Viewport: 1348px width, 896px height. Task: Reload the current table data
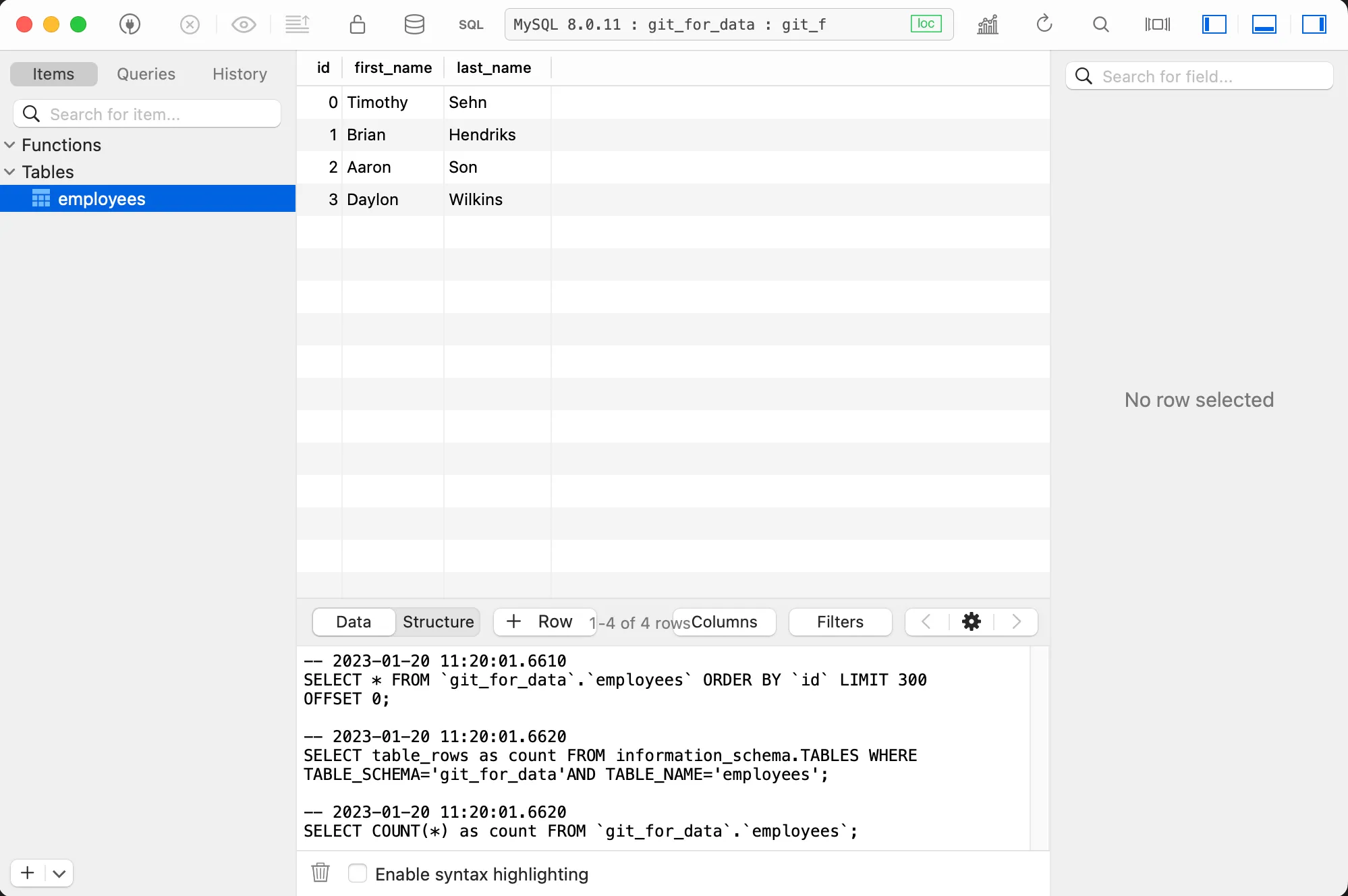click(x=1043, y=24)
